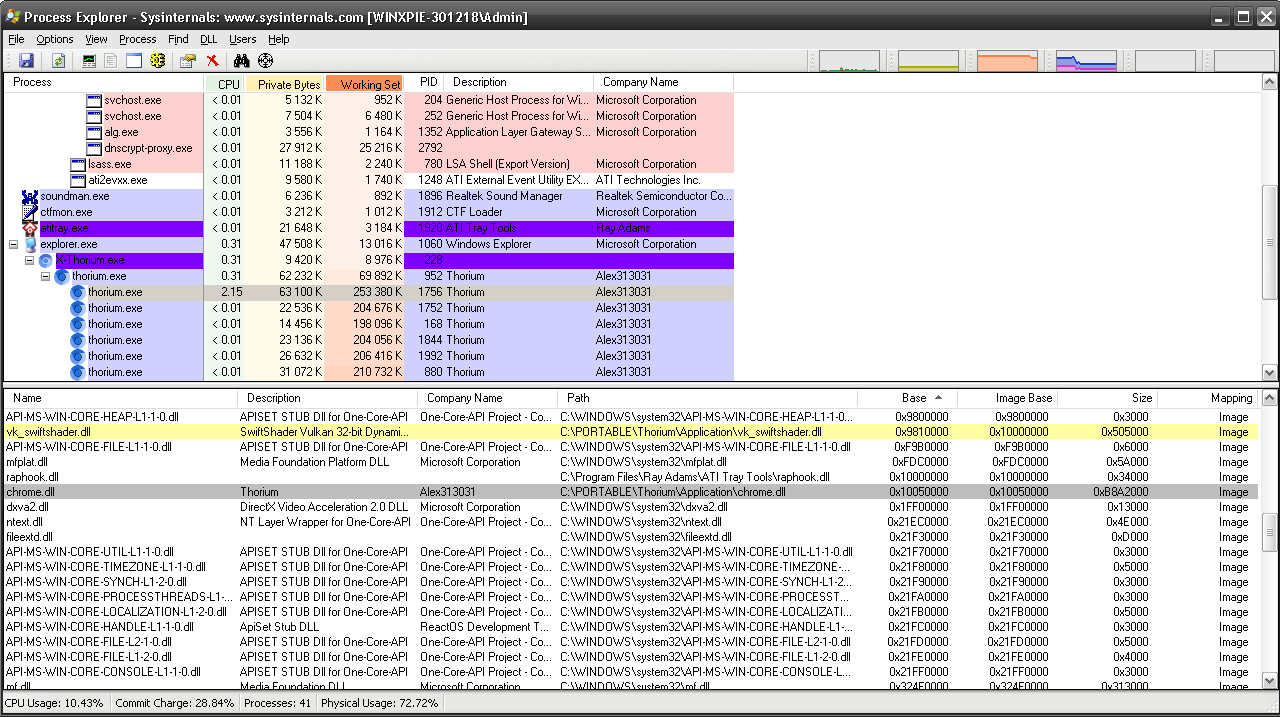Open the Process menu
Viewport: 1280px width, 717px height.
(138, 39)
